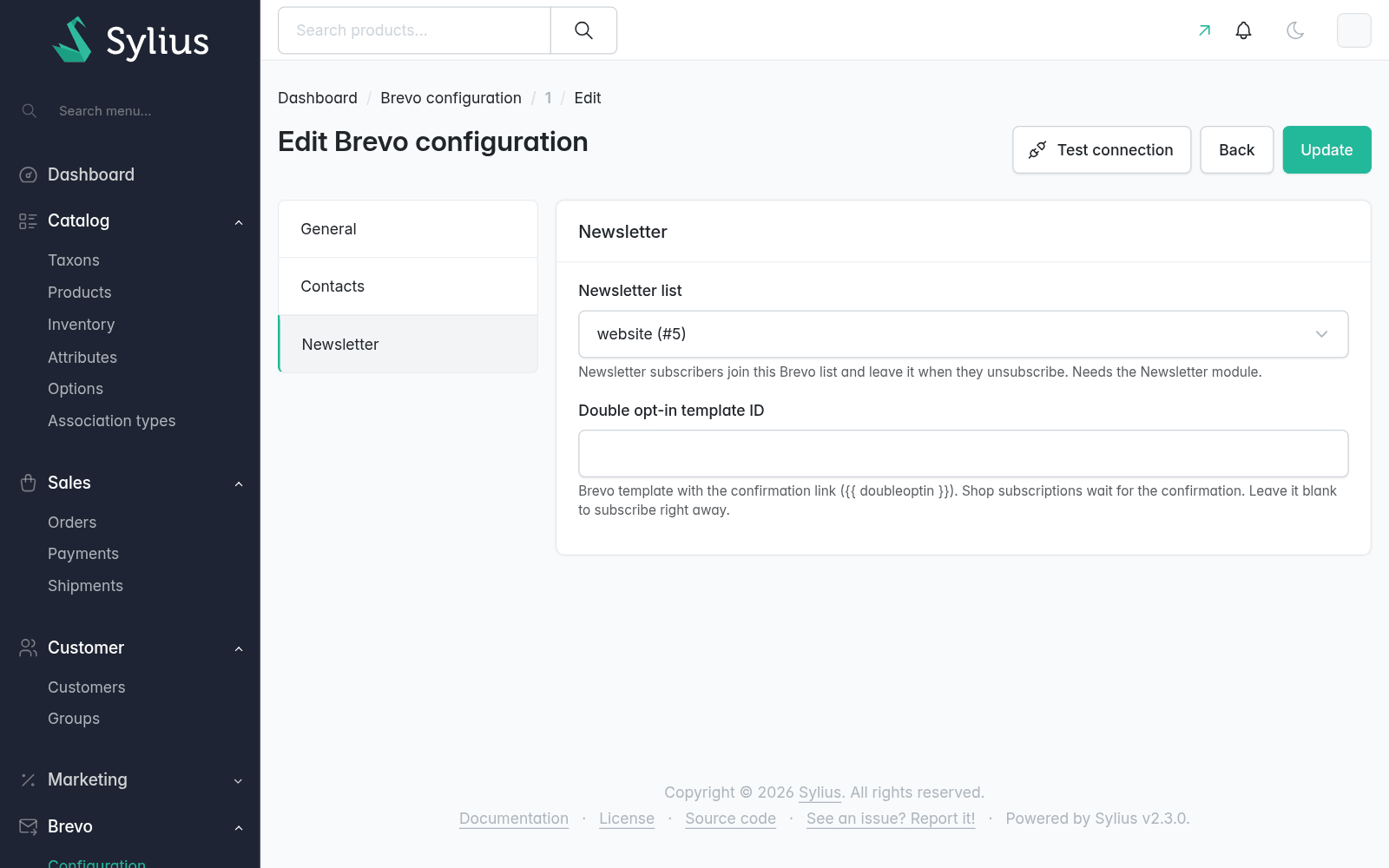Open the Documentation footer link
This screenshot has height=868, width=1389.
coord(514,819)
